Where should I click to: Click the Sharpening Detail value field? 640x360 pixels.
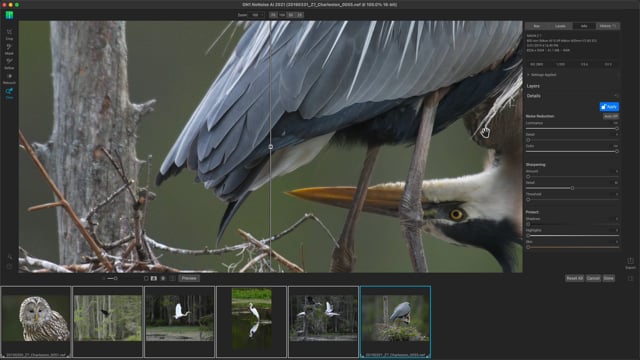point(616,182)
